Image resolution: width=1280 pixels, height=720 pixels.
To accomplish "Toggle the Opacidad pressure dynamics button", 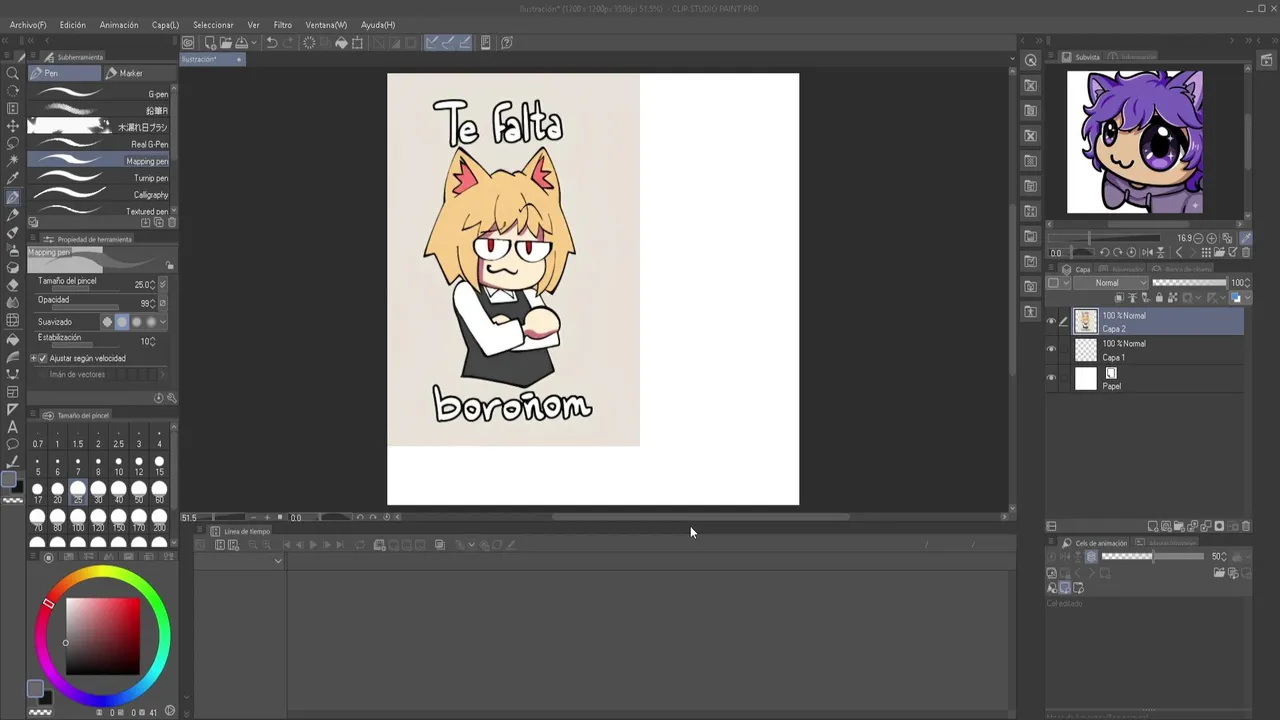I will point(163,303).
